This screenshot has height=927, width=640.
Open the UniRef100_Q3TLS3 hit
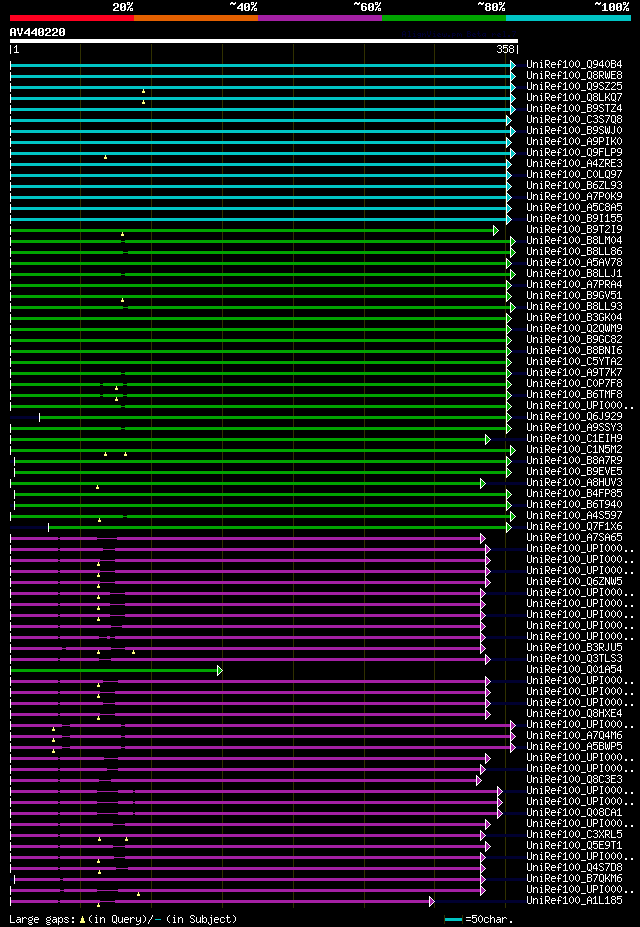[x=574, y=659]
